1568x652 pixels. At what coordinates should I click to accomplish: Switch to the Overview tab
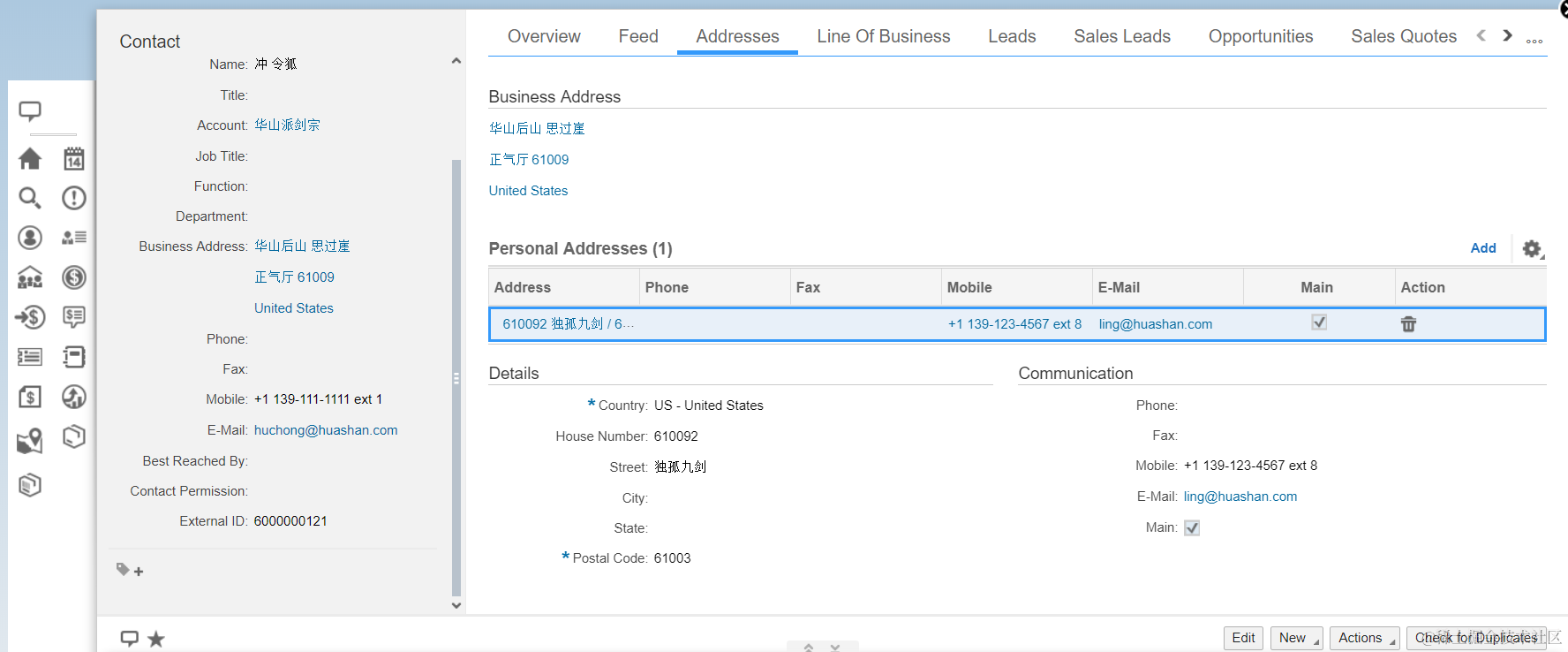(x=544, y=36)
